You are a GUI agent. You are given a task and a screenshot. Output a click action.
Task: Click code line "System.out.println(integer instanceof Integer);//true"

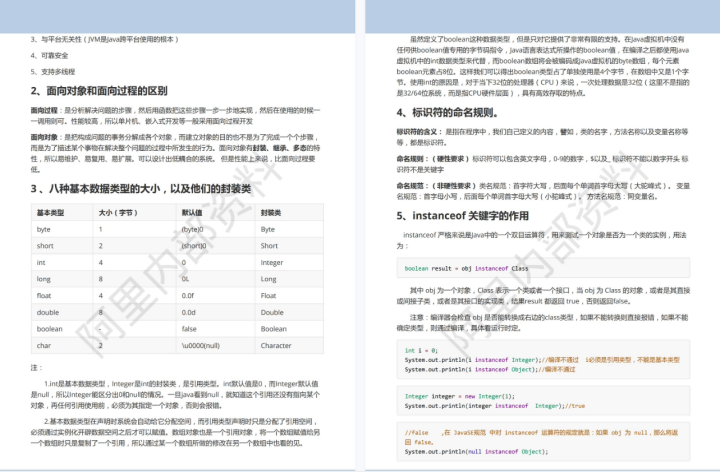(495, 406)
